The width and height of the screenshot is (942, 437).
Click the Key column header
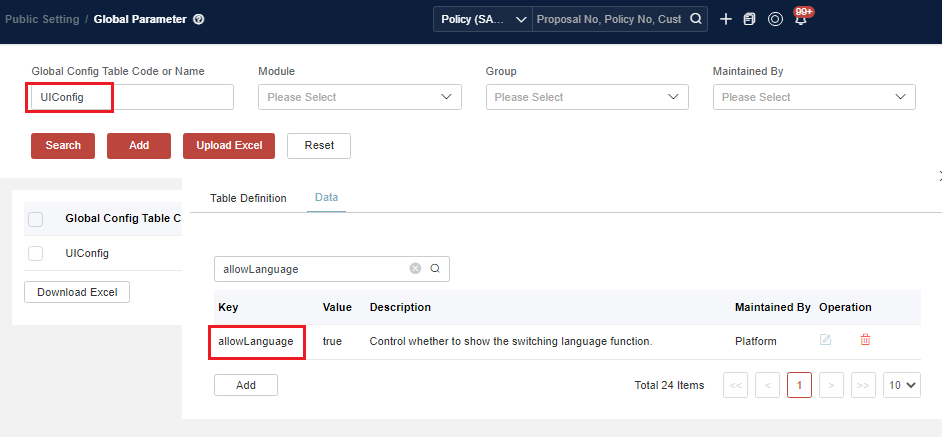pyautogui.click(x=228, y=307)
